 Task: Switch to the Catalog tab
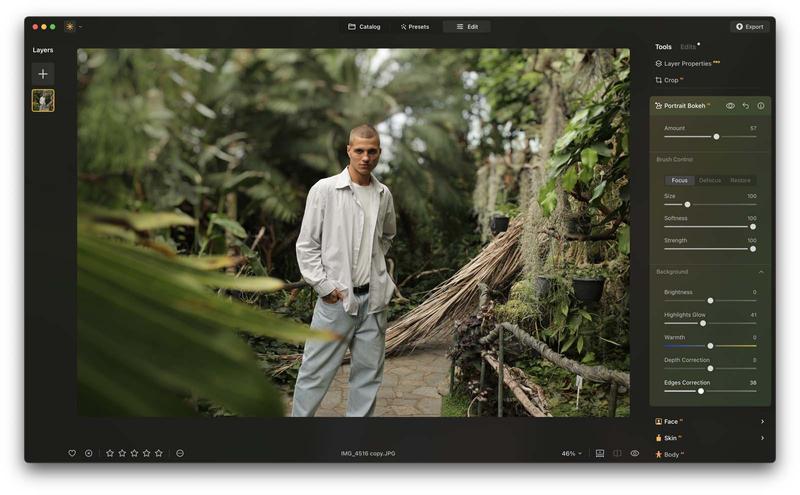[364, 27]
